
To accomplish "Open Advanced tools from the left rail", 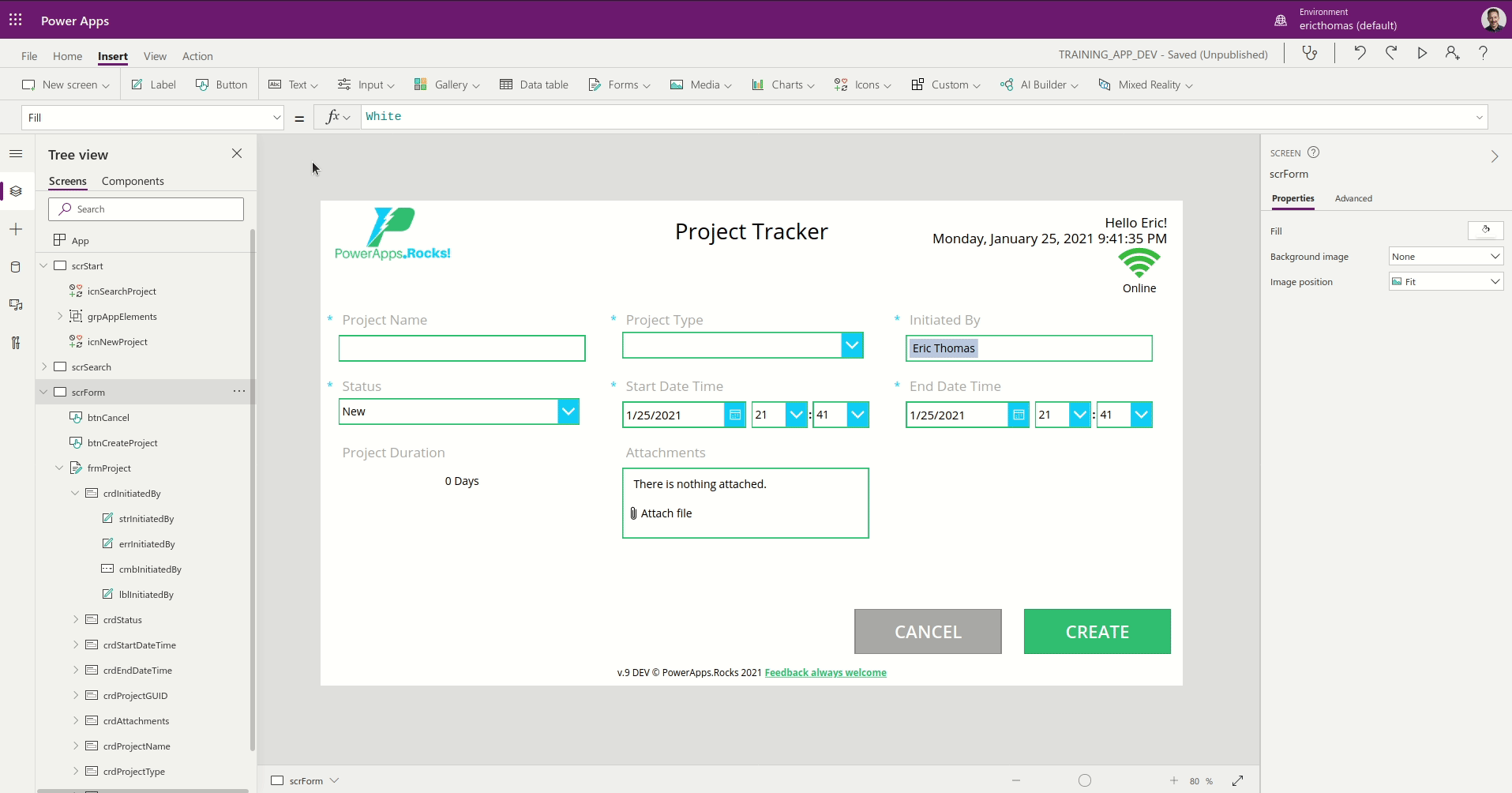I will point(16,343).
